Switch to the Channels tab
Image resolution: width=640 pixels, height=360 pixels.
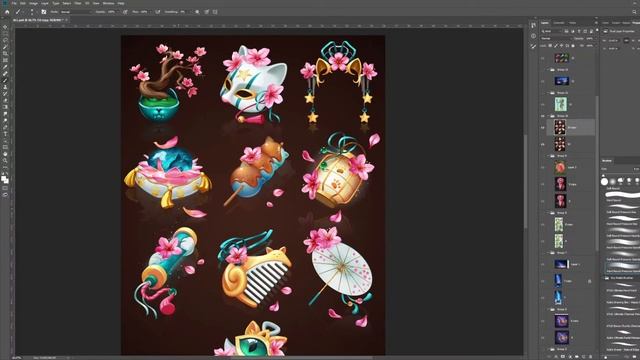click(x=559, y=23)
